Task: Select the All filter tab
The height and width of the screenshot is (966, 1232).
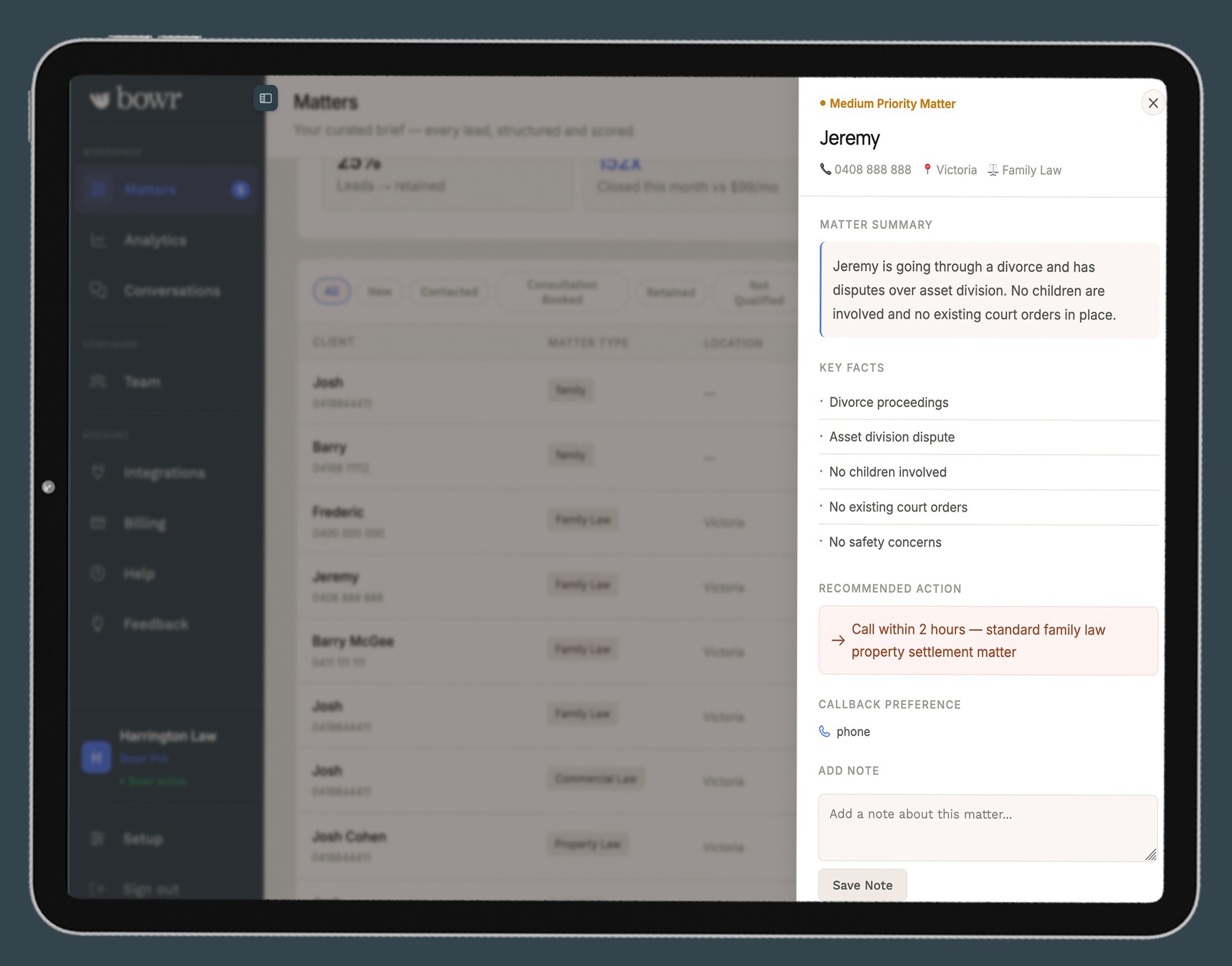Action: (x=332, y=291)
